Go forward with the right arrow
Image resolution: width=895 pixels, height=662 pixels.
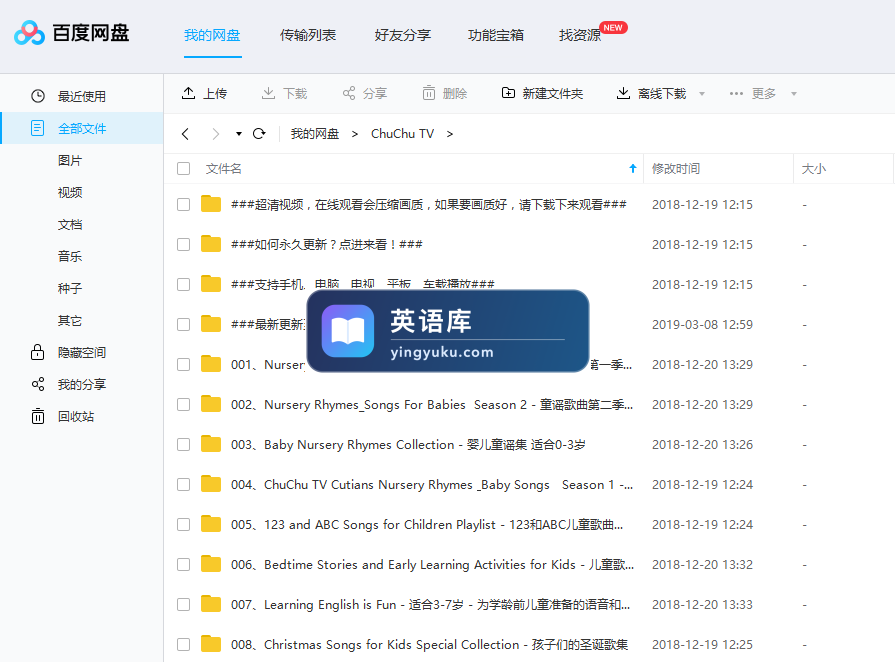[215, 134]
